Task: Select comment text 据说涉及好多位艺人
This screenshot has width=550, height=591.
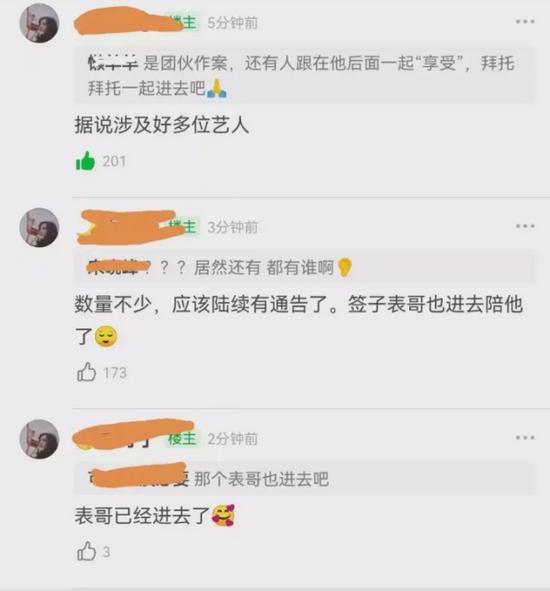Action: 162,125
